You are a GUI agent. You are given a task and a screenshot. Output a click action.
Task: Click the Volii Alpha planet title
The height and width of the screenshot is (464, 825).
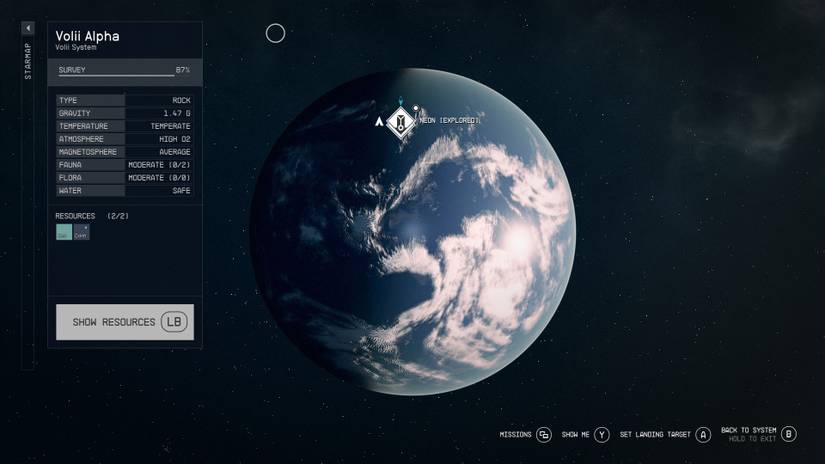click(87, 36)
